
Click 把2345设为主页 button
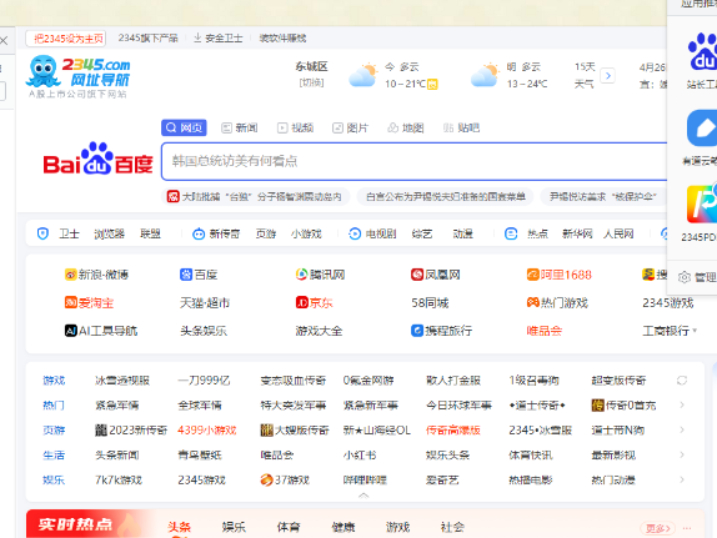[x=66, y=38]
